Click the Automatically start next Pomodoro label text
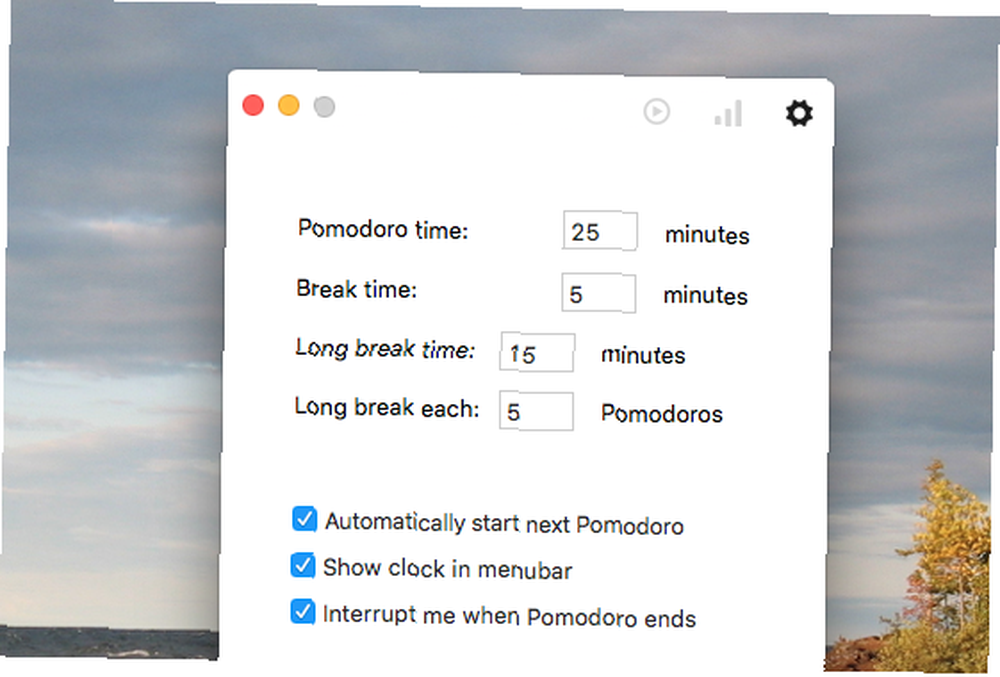Screen dimensions: 1000x677 504,523
